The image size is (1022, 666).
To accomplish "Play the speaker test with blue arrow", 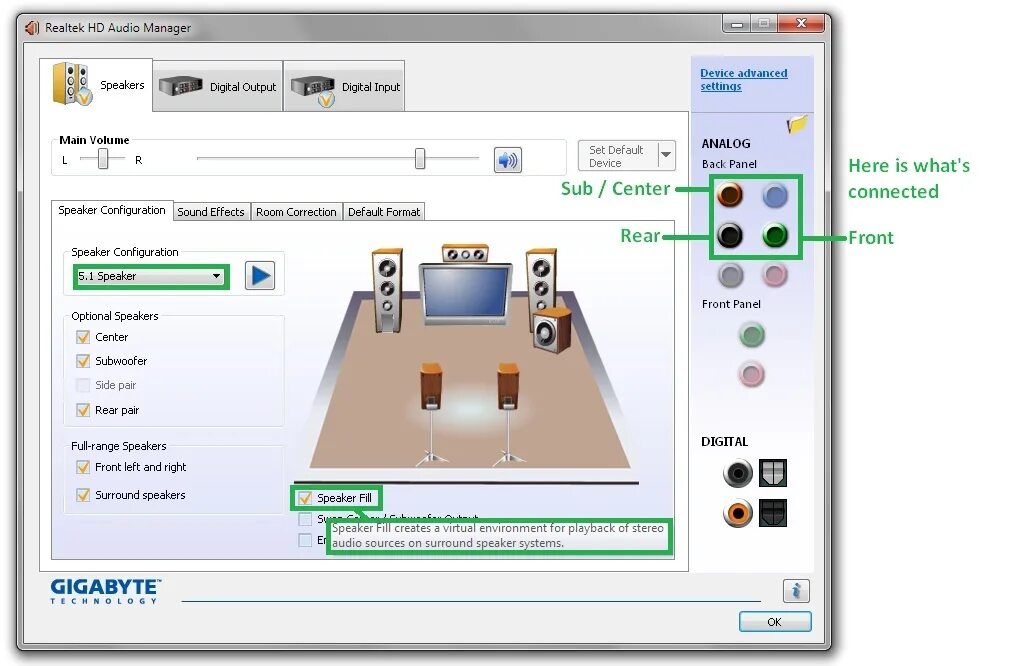I will [260, 276].
